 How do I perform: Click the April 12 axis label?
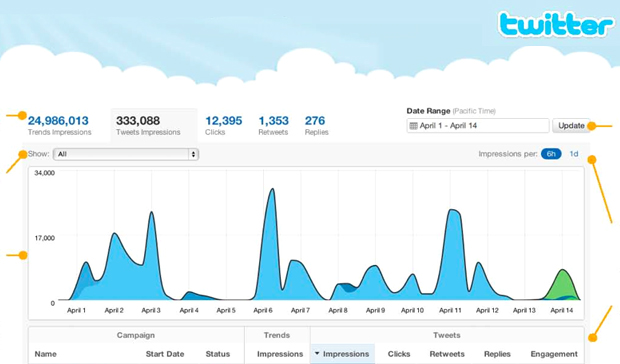tap(487, 310)
